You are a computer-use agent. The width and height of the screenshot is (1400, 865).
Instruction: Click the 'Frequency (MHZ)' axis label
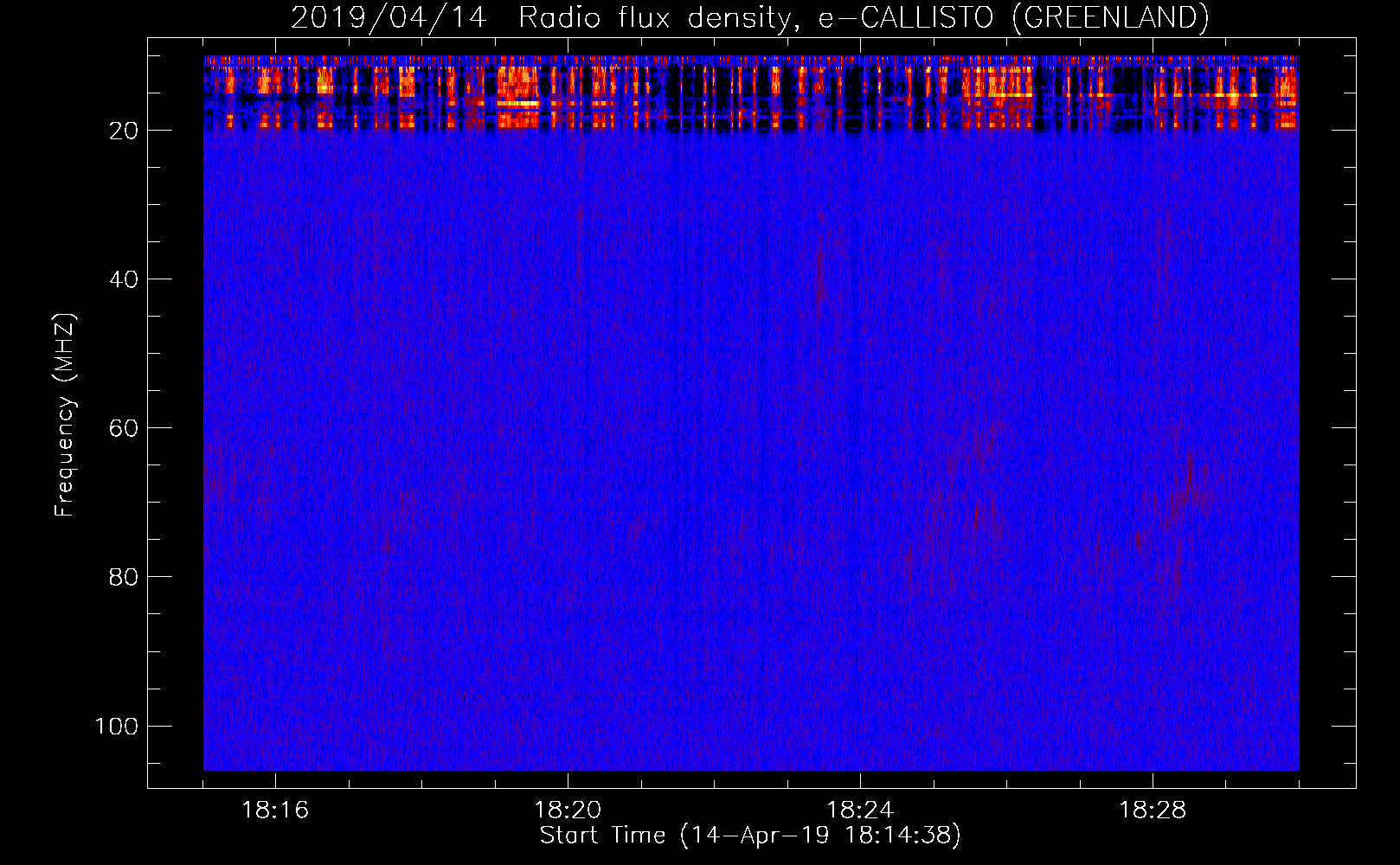(66, 415)
